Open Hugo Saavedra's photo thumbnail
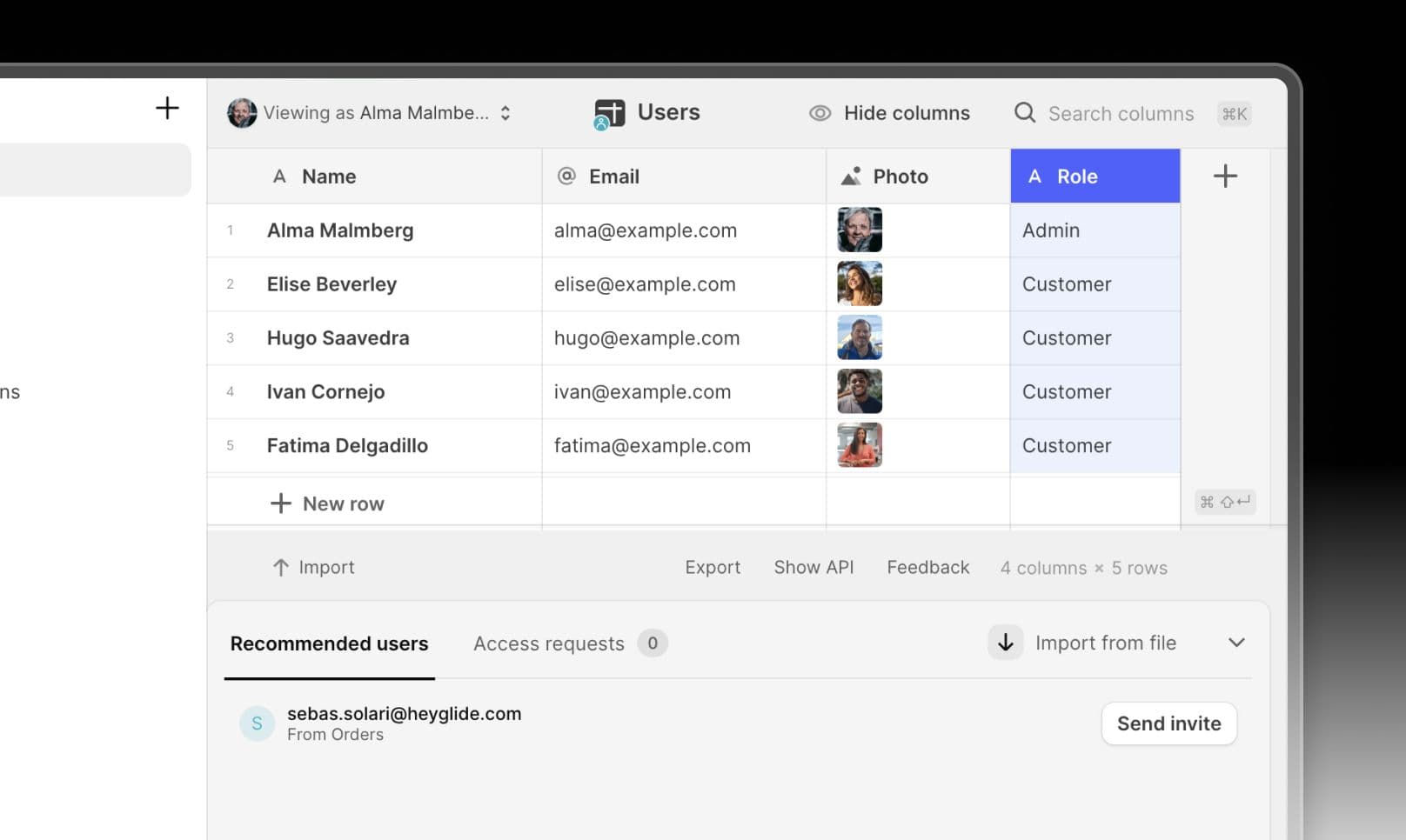This screenshot has height=840, width=1406. tap(860, 338)
